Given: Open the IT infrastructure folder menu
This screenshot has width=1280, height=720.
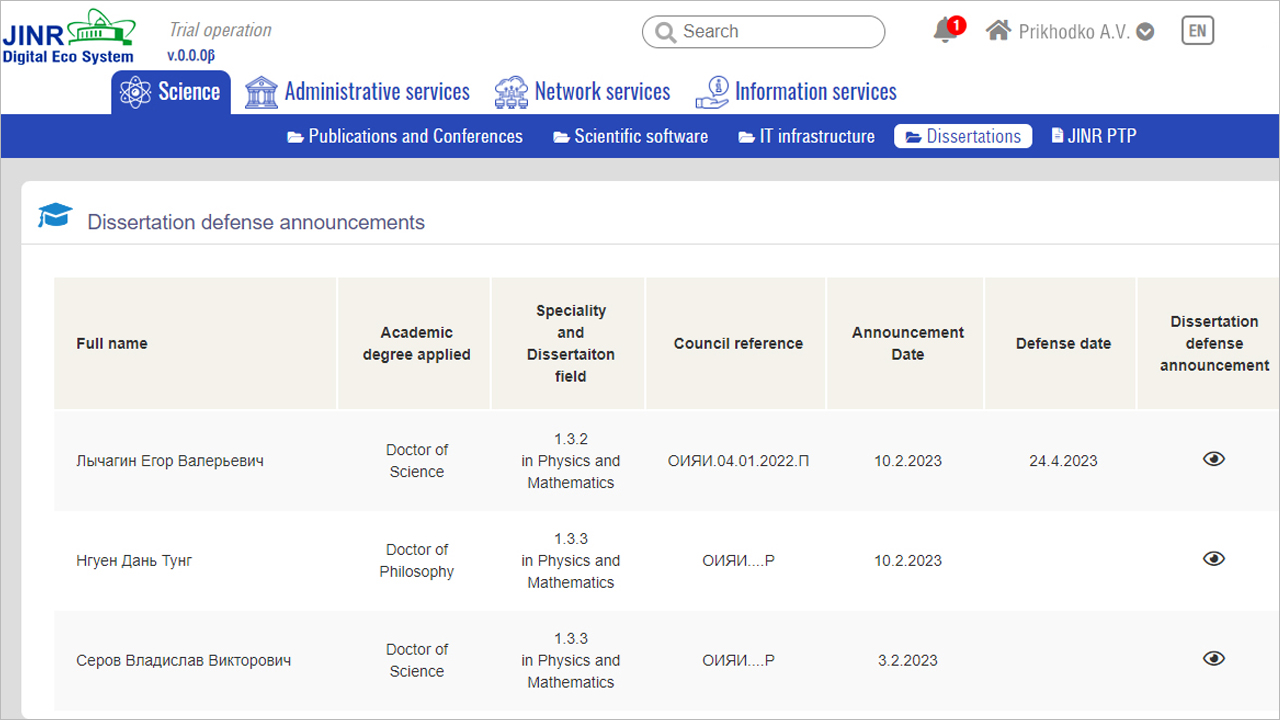Looking at the screenshot, I should 806,137.
